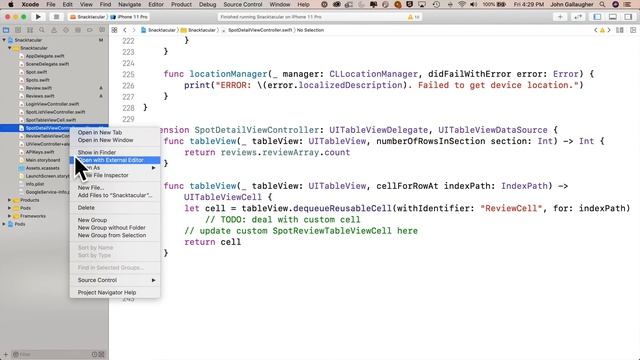Show the Source Control navigator
The image size is (640, 360).
[18, 30]
